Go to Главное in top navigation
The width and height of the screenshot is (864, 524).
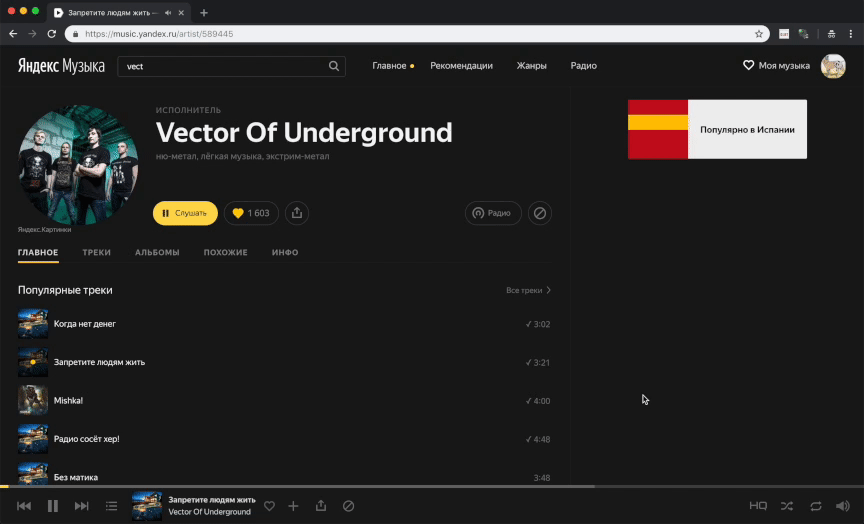pos(389,66)
